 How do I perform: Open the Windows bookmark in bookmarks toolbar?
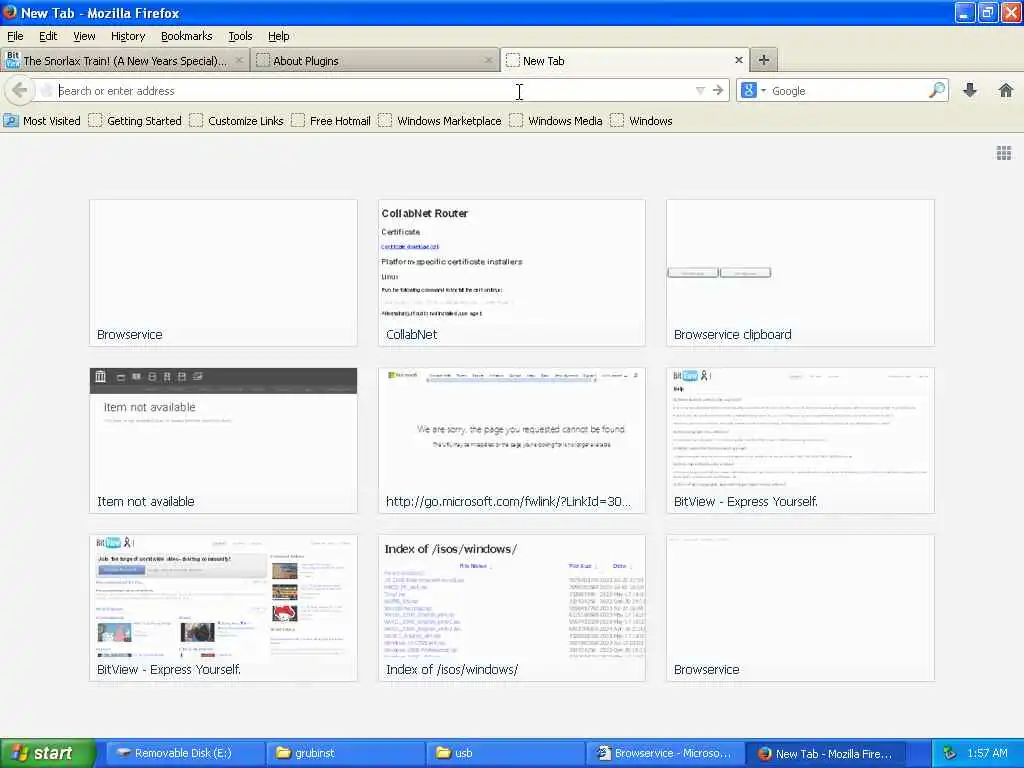[x=641, y=121]
